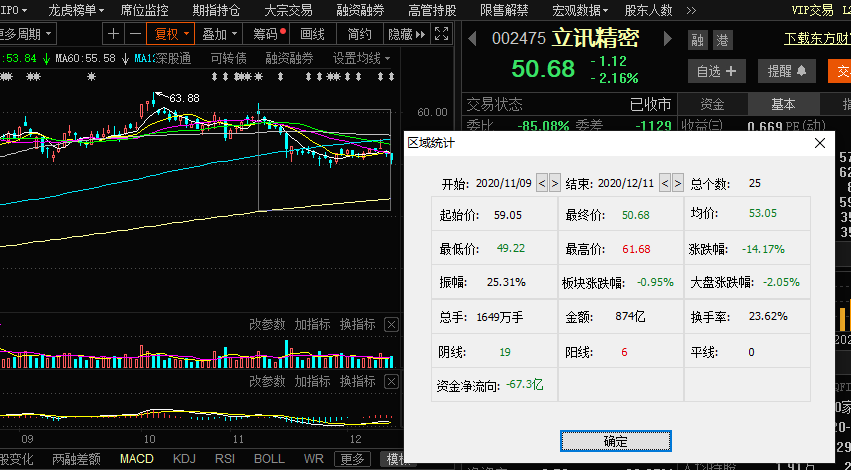Viewport: 851px width, 470px height.
Task: Show more menu items with double chevron
Action: click(691, 10)
